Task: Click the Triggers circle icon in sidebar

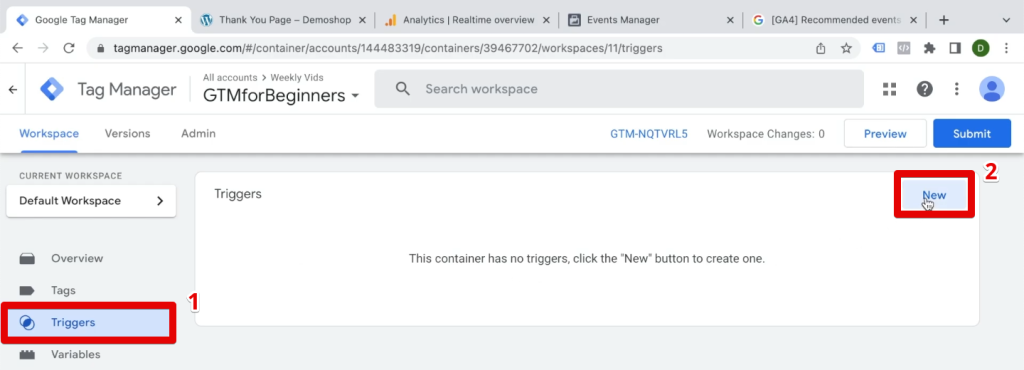Action: (27, 322)
